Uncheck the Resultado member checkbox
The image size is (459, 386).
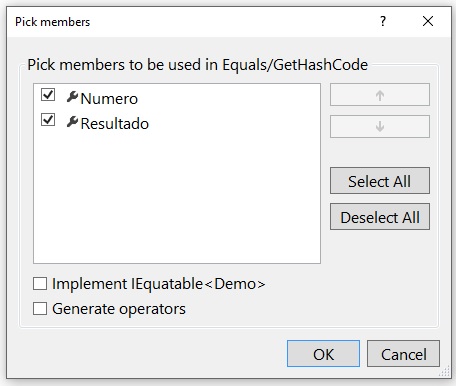pos(48,119)
